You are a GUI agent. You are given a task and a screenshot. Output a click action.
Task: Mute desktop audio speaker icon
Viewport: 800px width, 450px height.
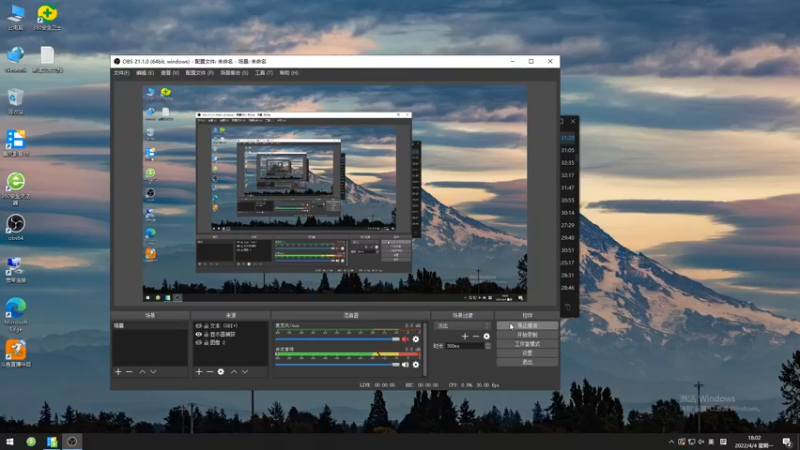(405, 365)
